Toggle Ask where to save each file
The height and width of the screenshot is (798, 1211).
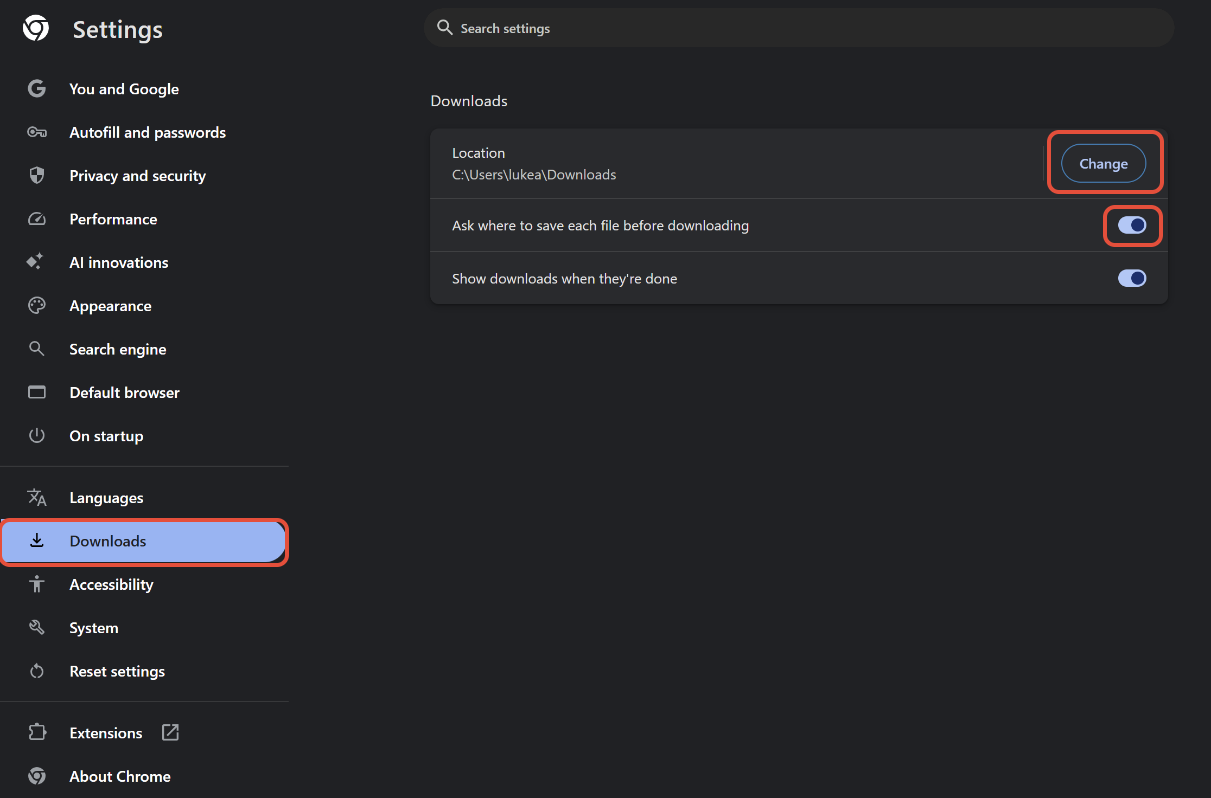coord(1132,225)
